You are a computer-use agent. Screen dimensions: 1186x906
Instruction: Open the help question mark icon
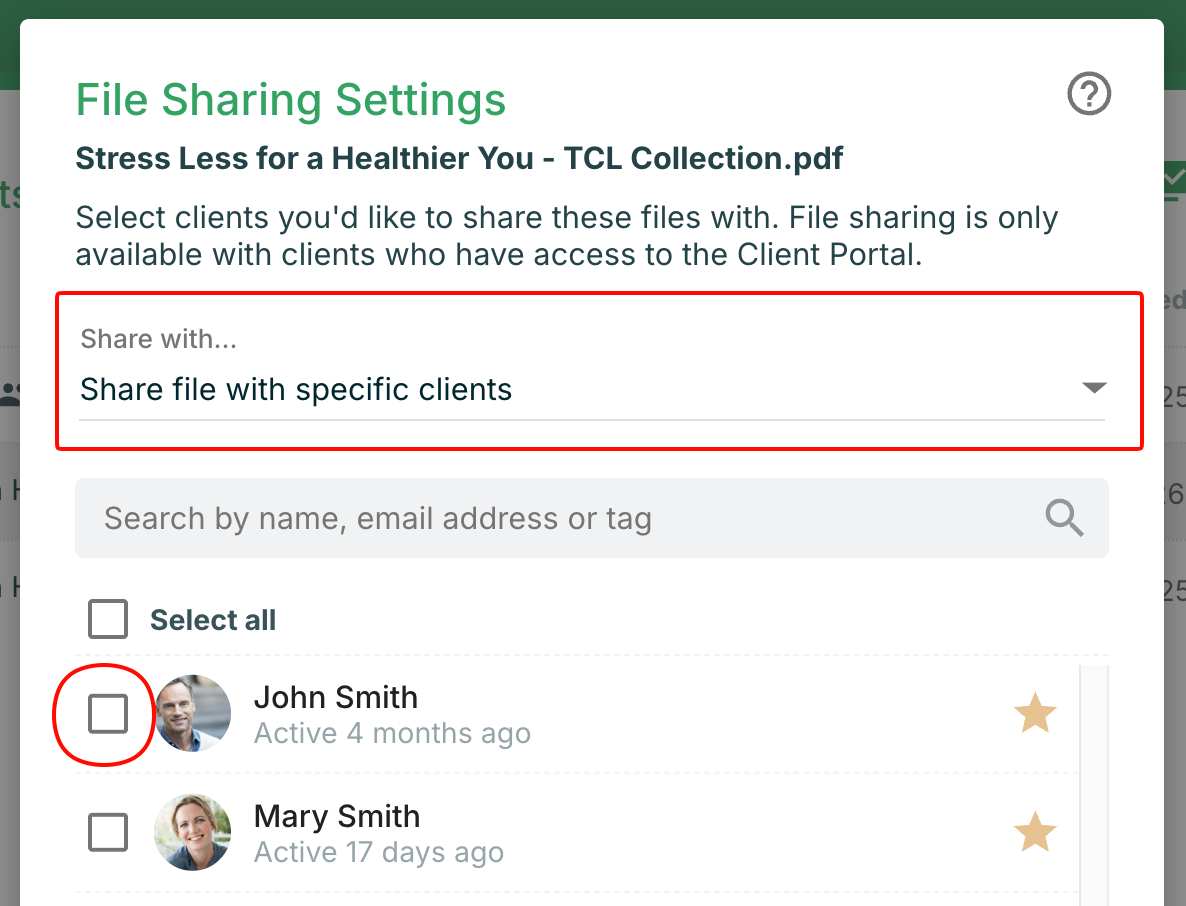pyautogui.click(x=1089, y=95)
